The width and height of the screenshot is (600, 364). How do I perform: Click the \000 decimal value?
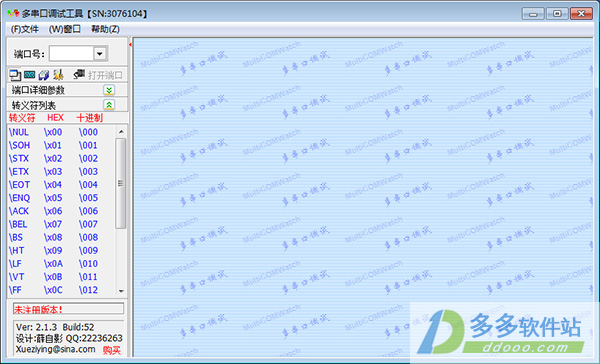(x=88, y=132)
